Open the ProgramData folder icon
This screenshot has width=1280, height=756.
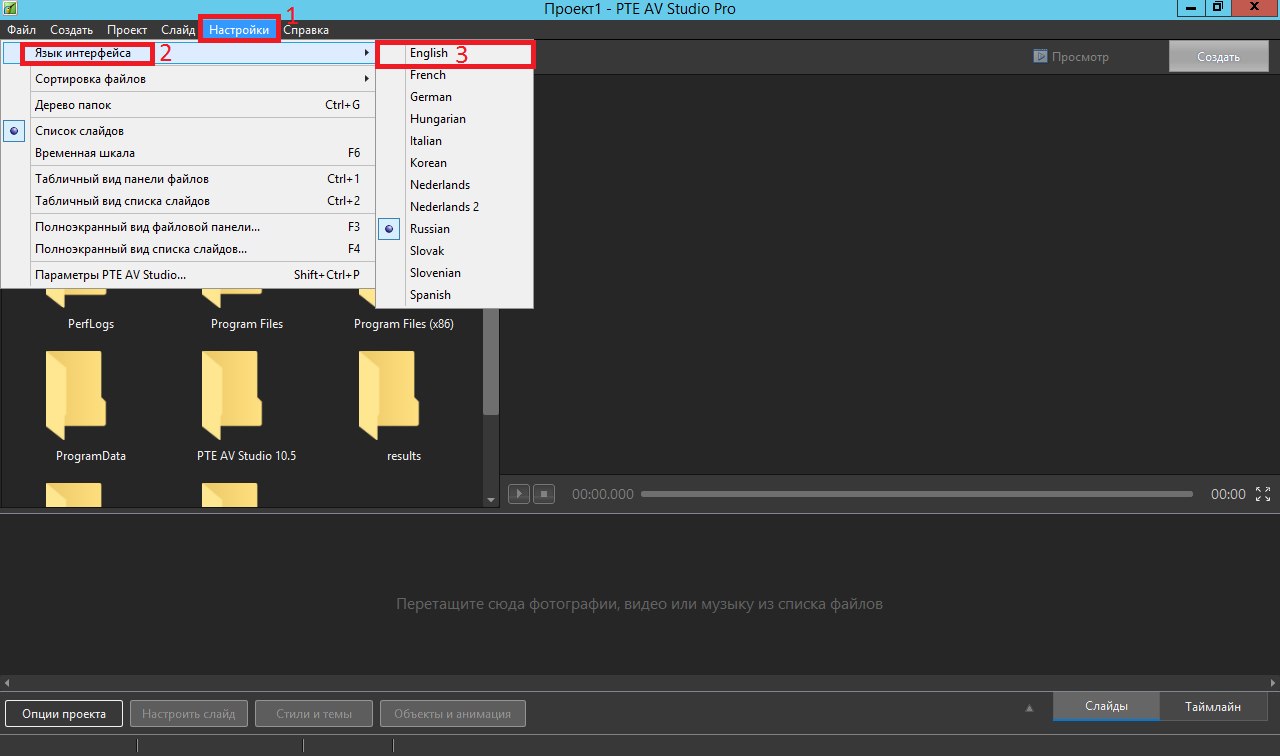tap(75, 395)
